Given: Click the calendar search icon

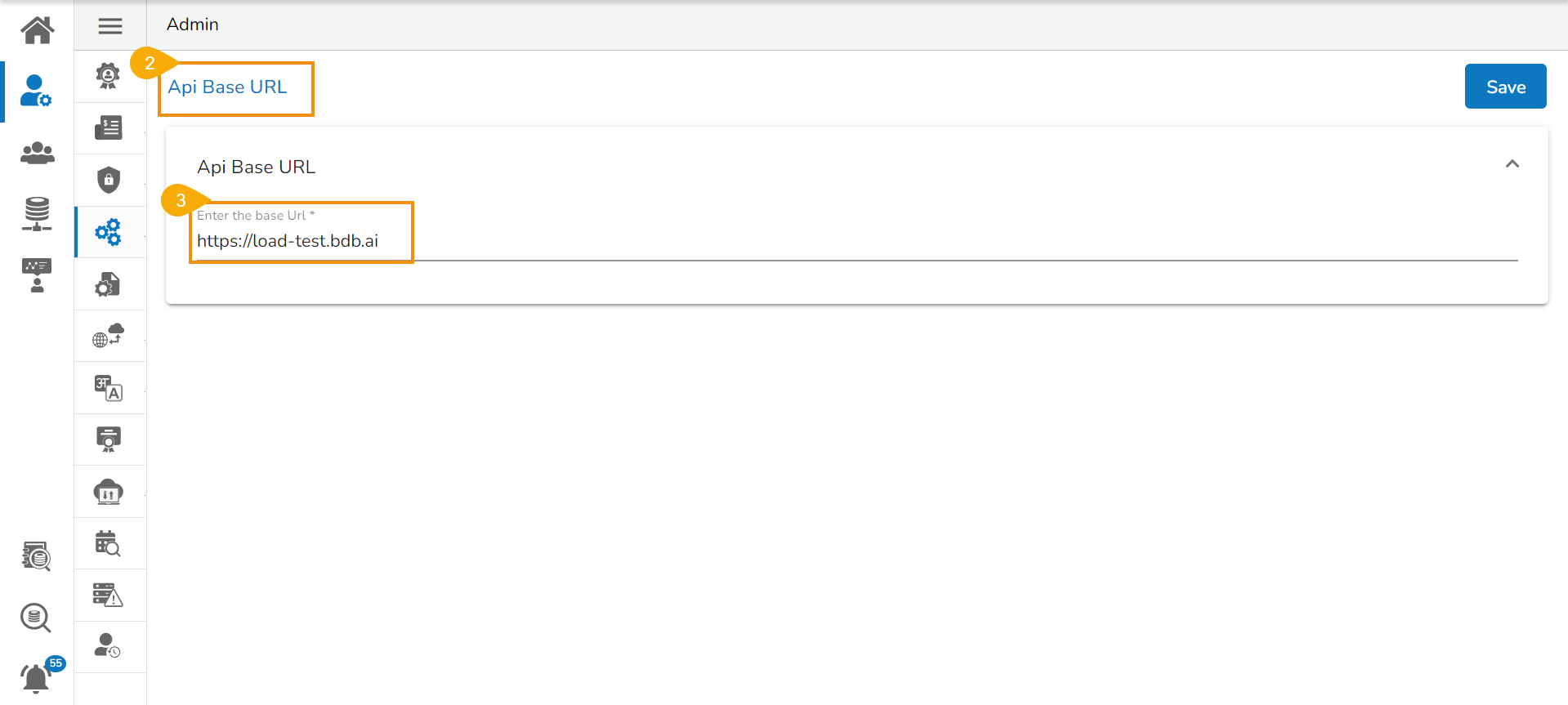Looking at the screenshot, I should coord(108,543).
